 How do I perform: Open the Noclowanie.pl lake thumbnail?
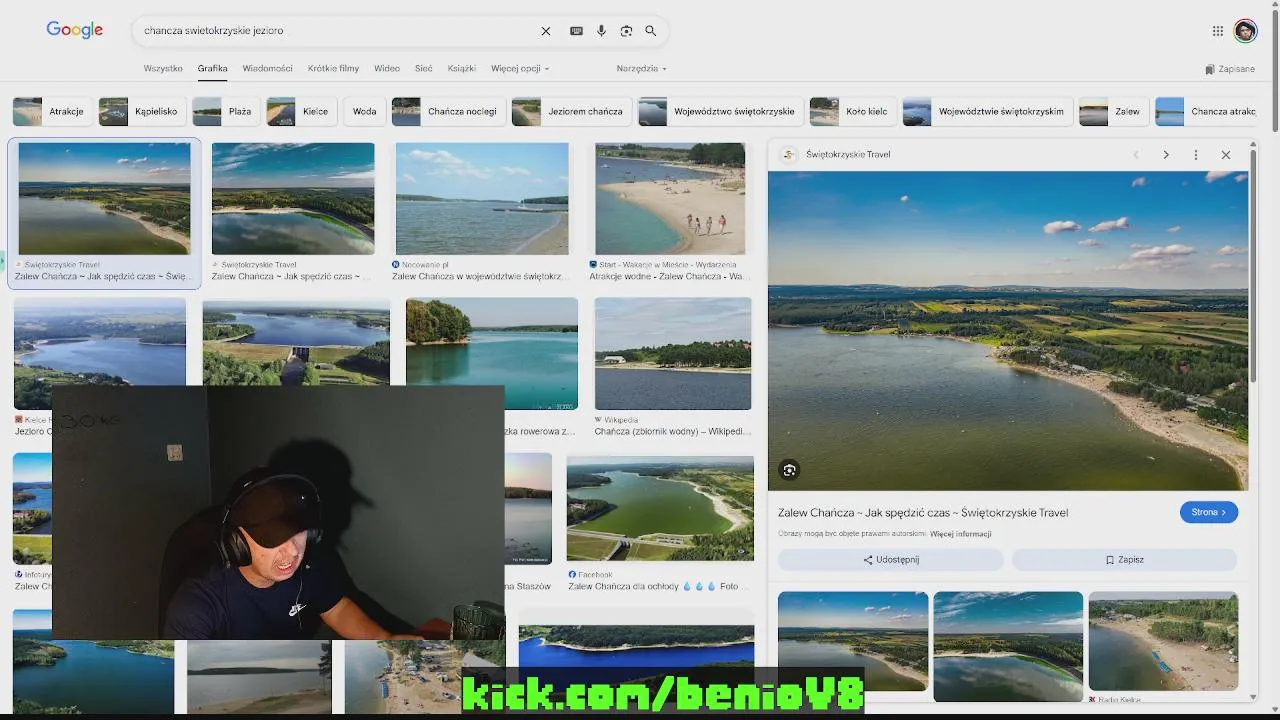pyautogui.click(x=482, y=198)
